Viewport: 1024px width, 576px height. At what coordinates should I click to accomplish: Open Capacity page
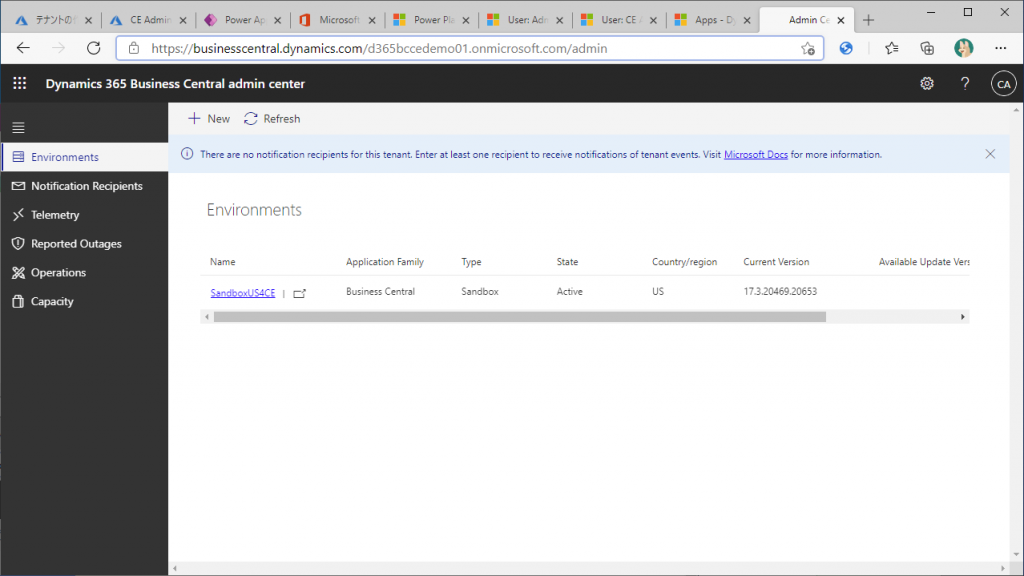pos(84,301)
